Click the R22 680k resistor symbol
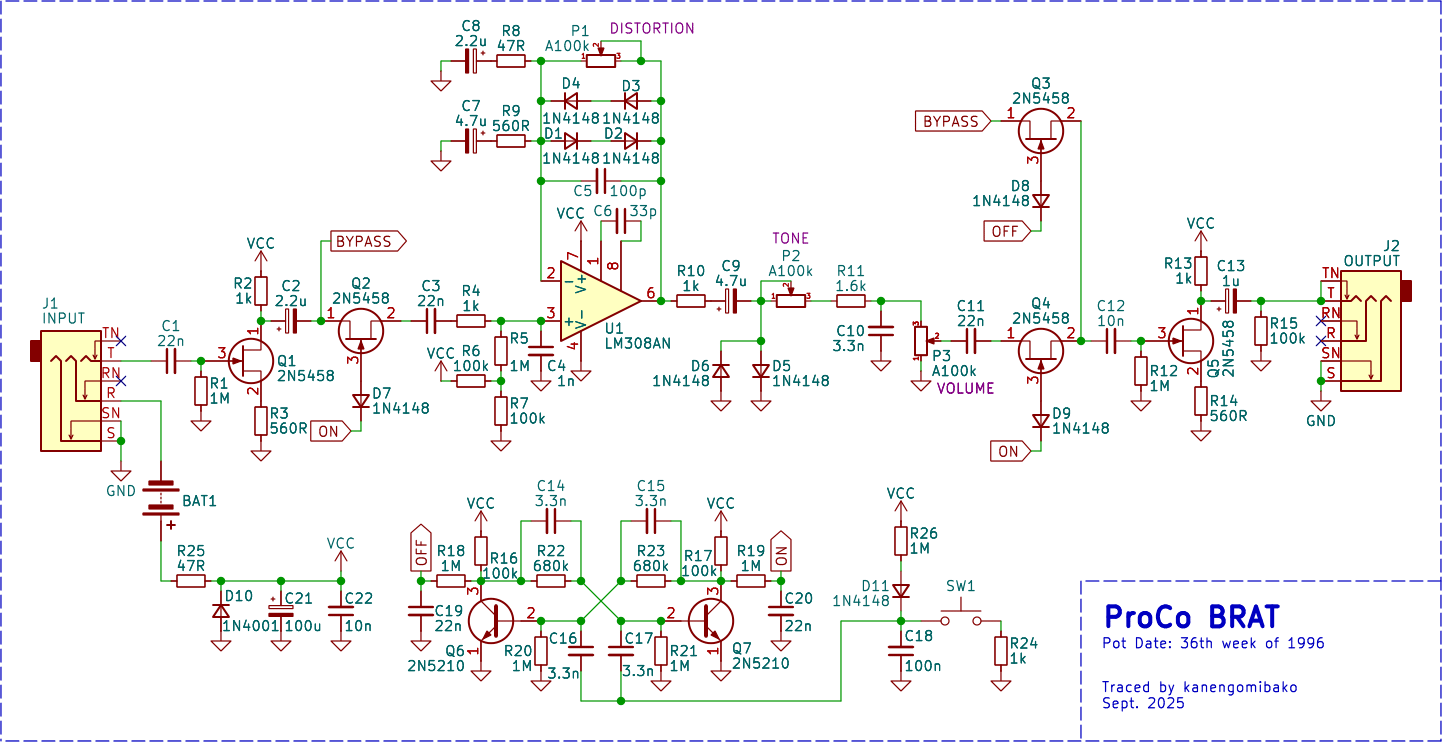 pyautogui.click(x=550, y=580)
